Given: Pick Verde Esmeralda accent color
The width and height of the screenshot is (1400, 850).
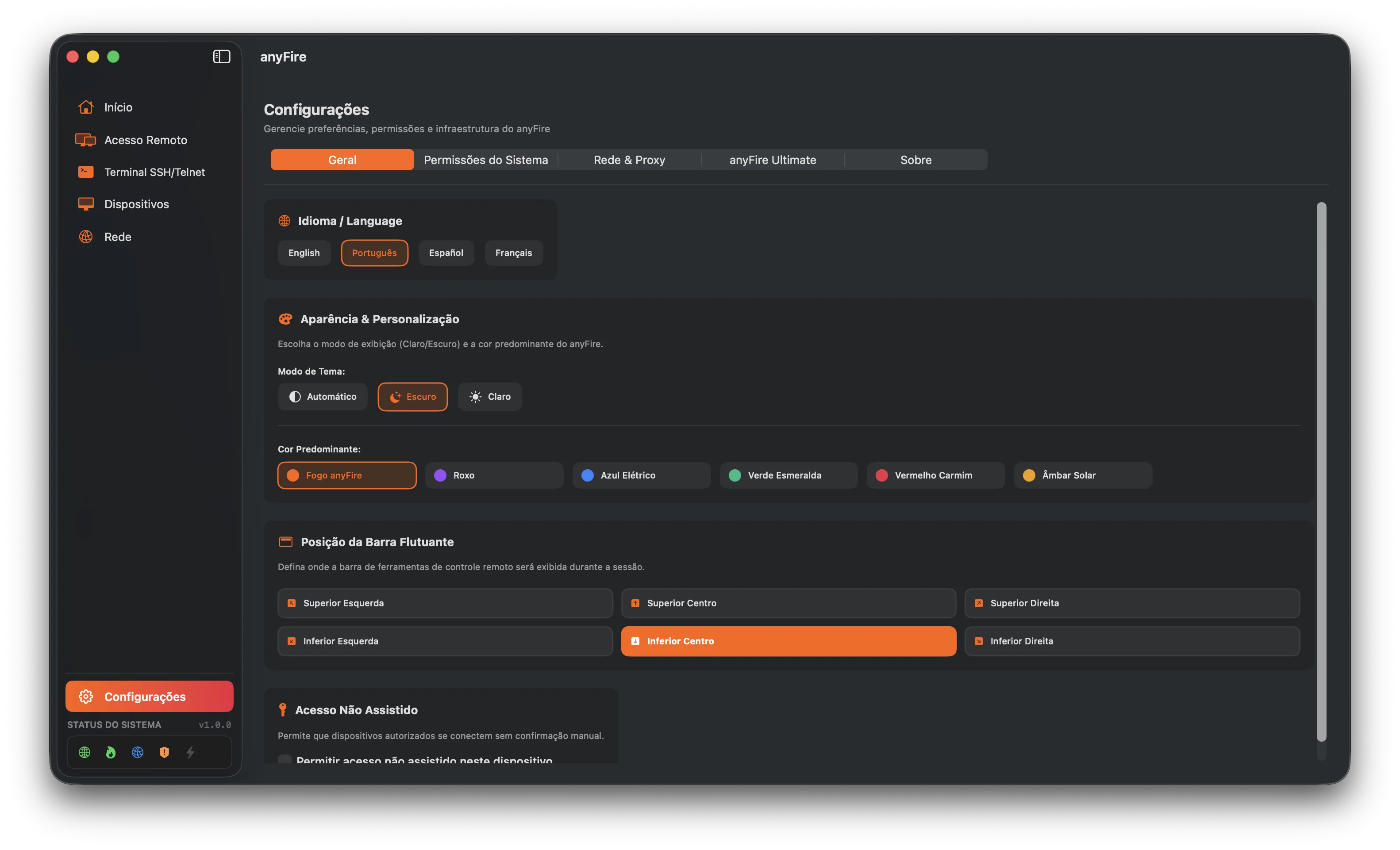Looking at the screenshot, I should pos(788,475).
